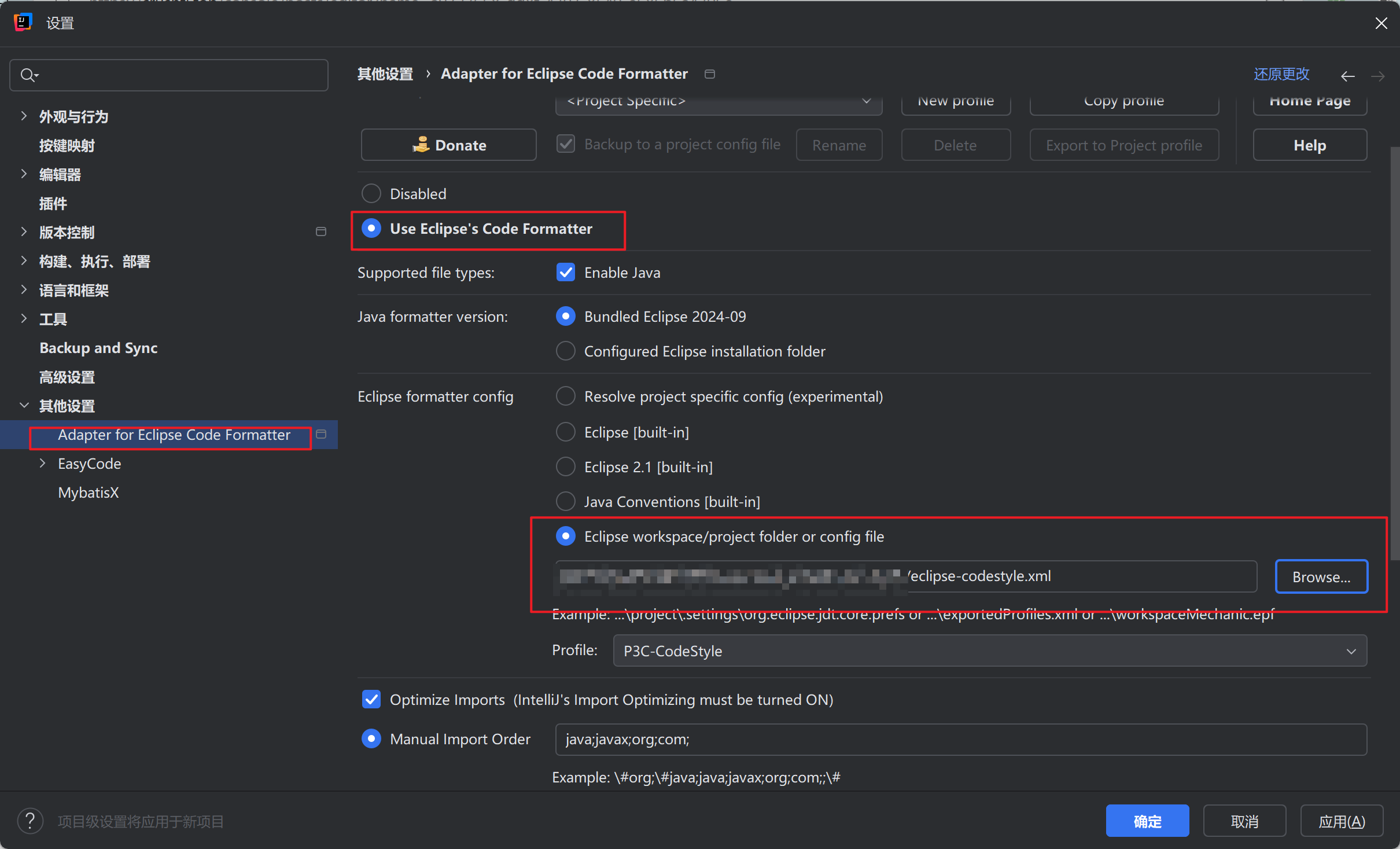
Task: Click Export to Project profile button
Action: (1124, 145)
